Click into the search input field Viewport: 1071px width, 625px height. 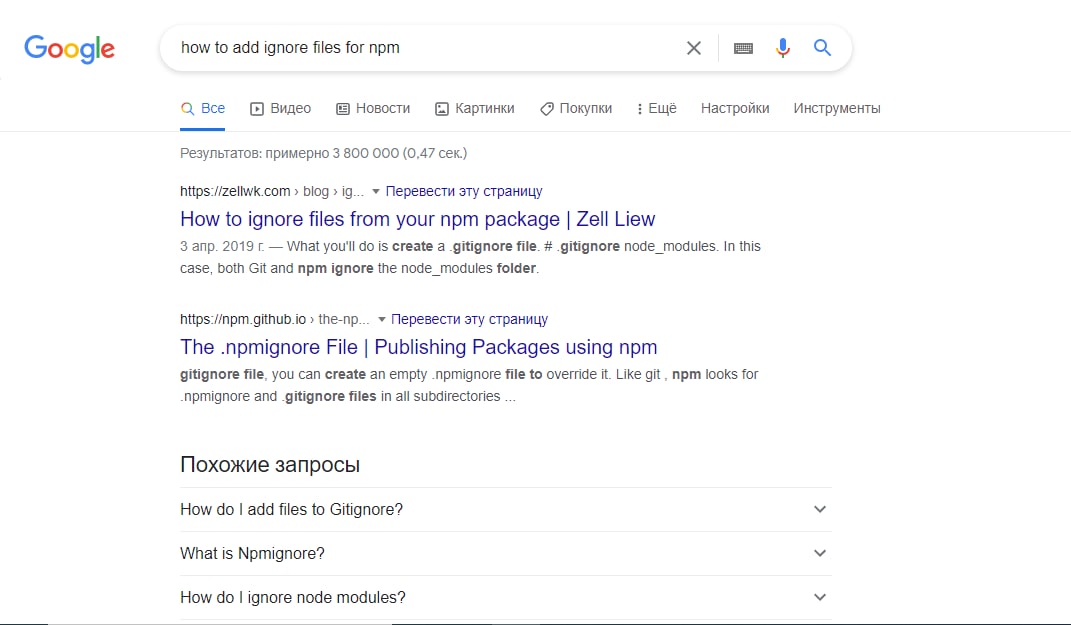[423, 48]
